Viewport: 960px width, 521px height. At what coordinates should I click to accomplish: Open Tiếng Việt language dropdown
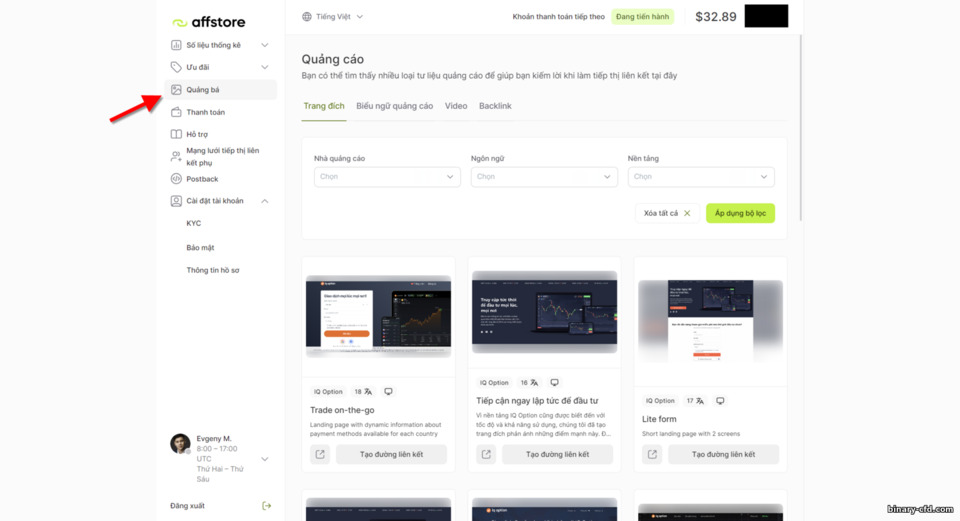click(x=332, y=17)
